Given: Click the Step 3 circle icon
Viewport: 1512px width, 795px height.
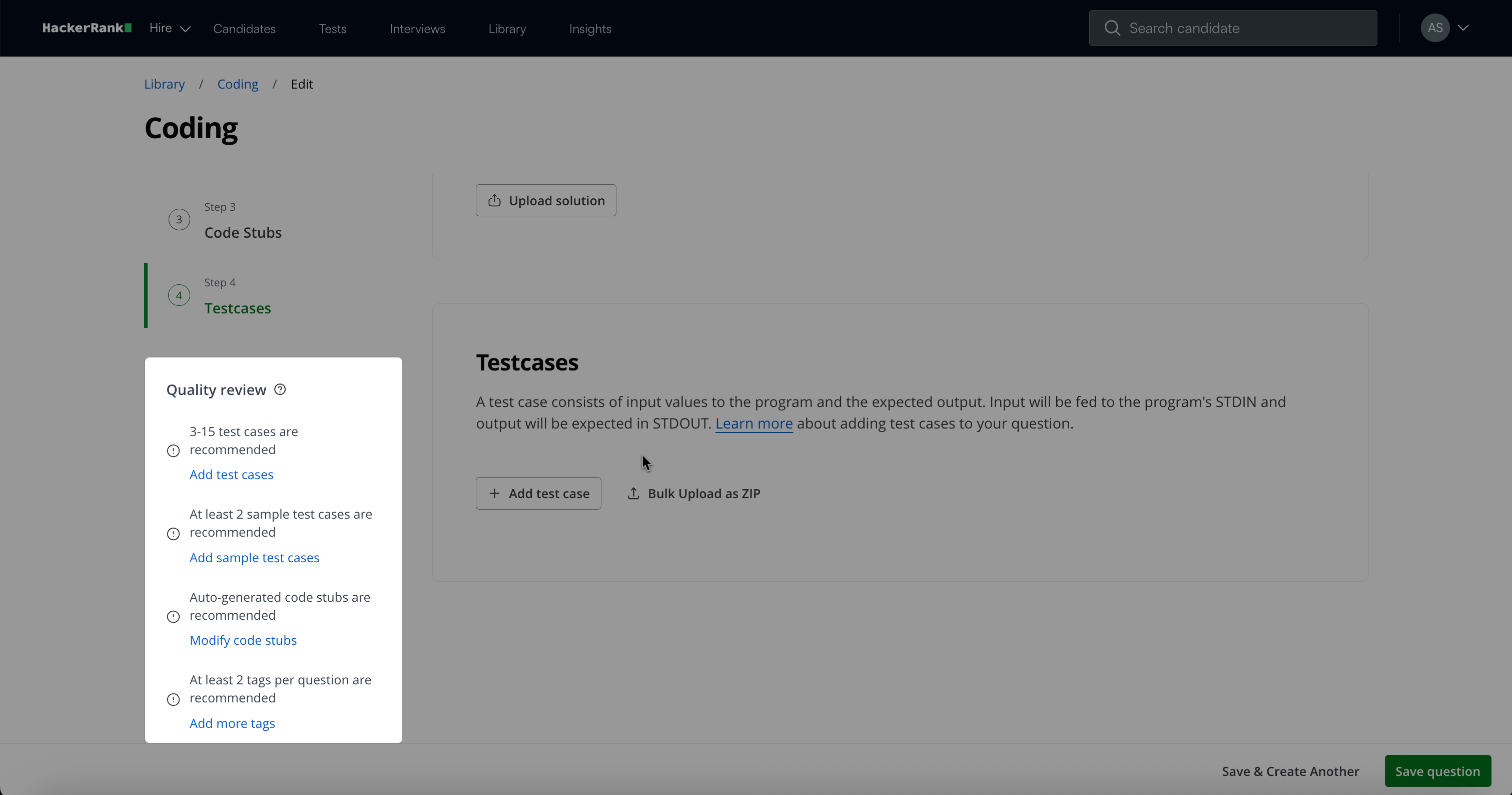Looking at the screenshot, I should 179,220.
